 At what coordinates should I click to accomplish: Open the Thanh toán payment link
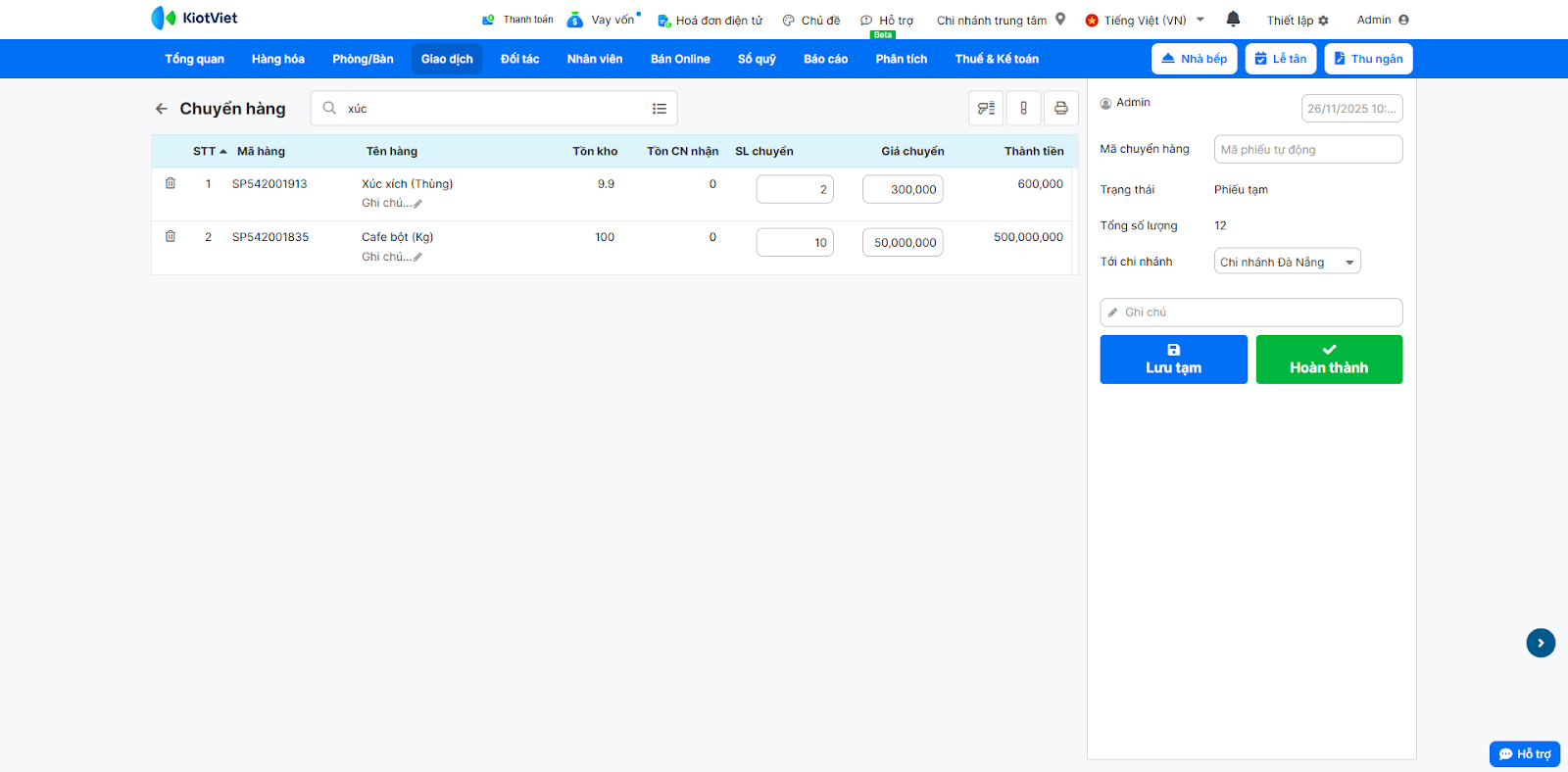pos(517,20)
